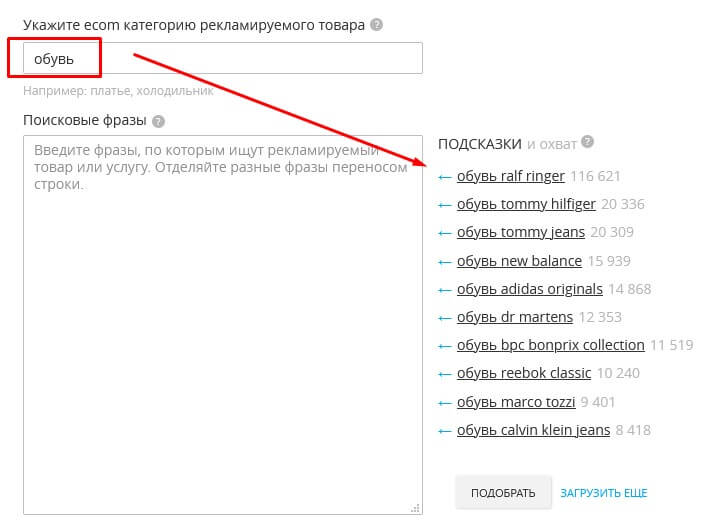
Task: Add arrow beside обувь bpc bonprix collection
Action: coord(444,346)
